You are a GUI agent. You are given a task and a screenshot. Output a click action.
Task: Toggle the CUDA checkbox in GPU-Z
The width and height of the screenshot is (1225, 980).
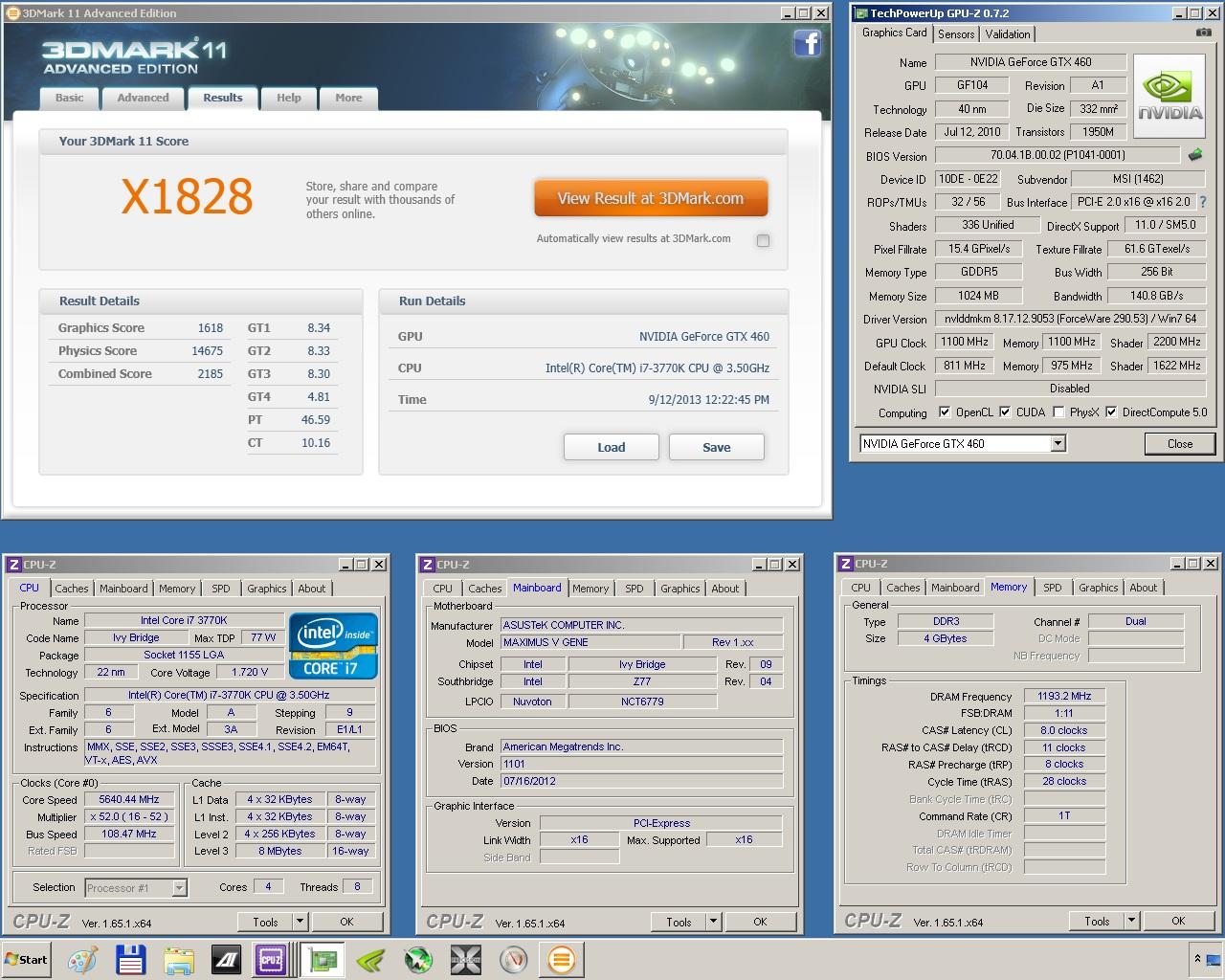[1005, 412]
